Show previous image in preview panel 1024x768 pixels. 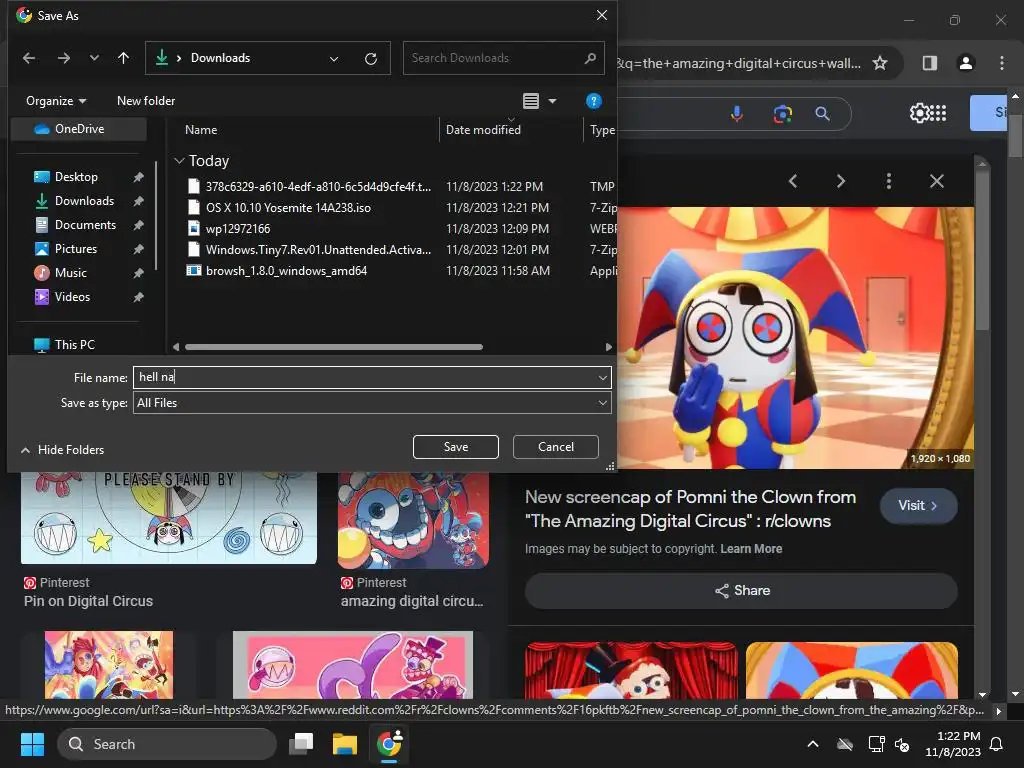tap(793, 182)
